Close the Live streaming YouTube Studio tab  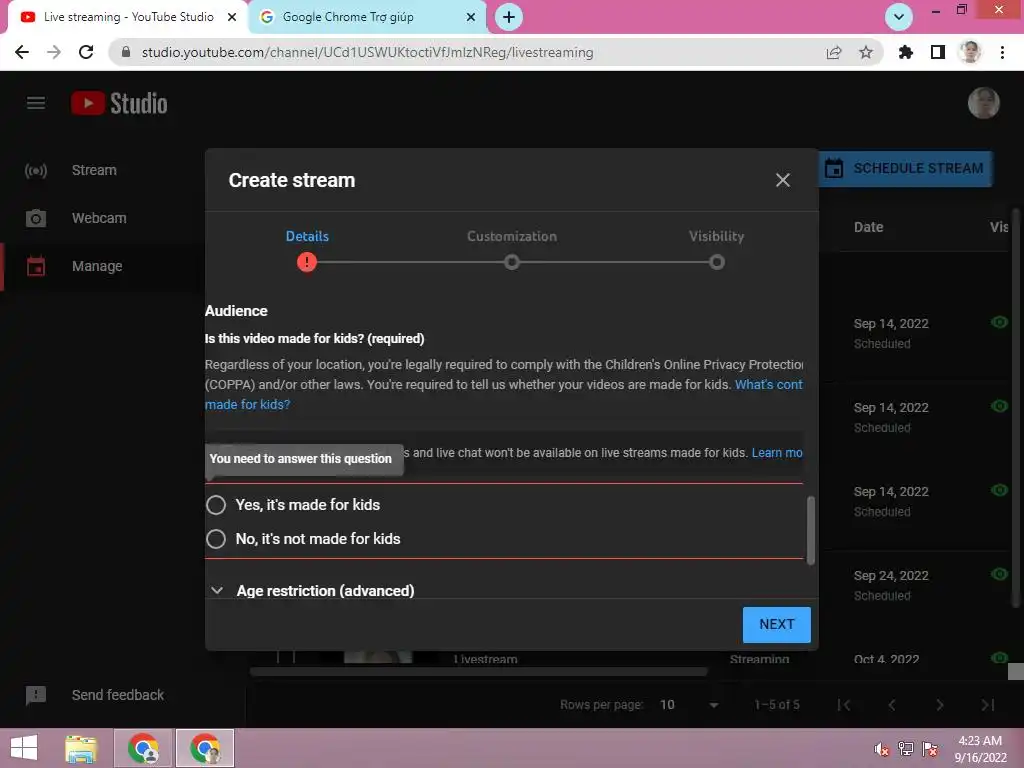(231, 17)
